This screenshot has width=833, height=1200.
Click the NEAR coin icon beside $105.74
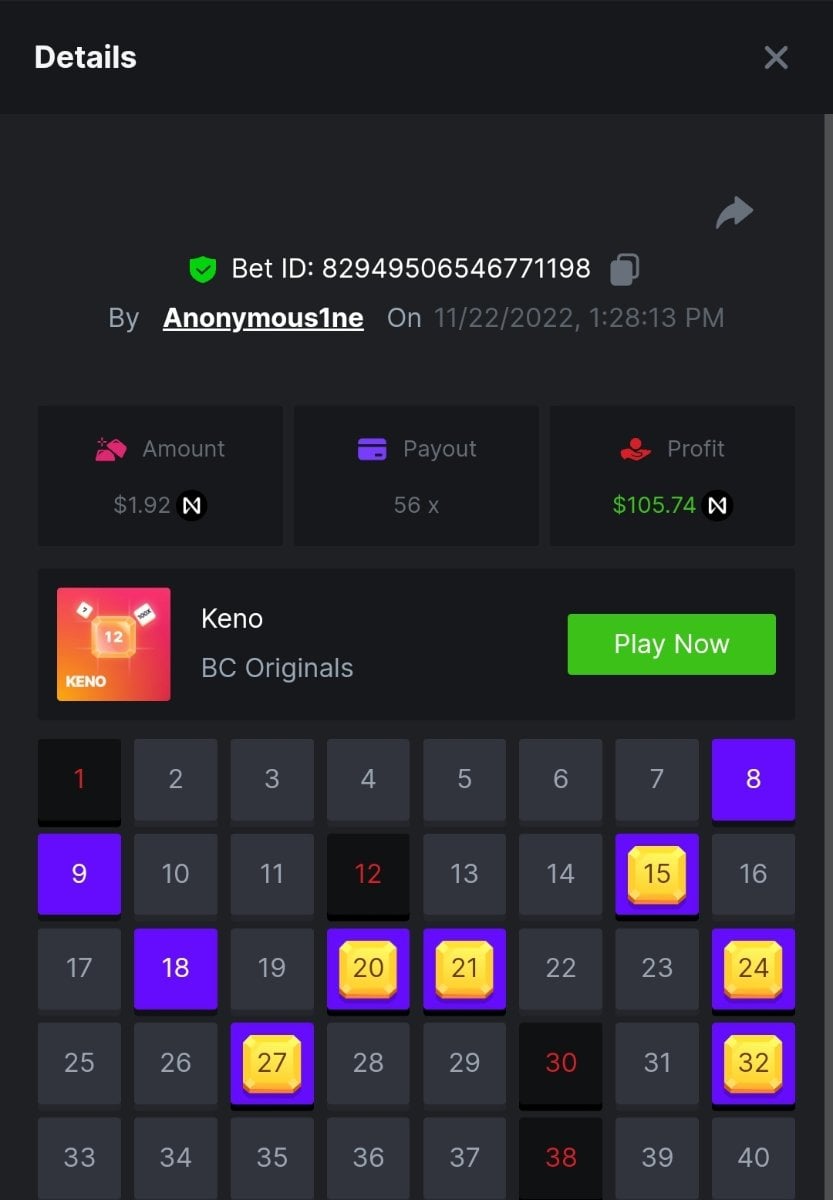(717, 506)
